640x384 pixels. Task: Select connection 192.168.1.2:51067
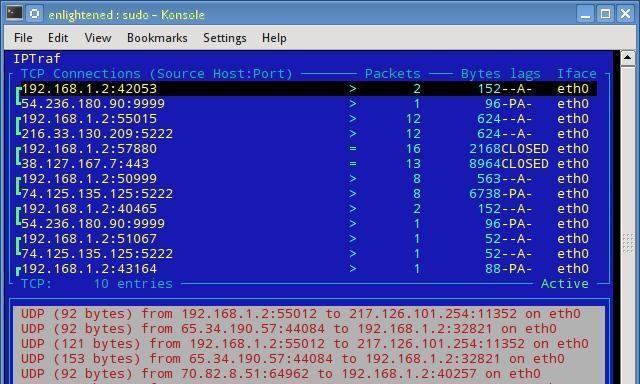[x=89, y=239]
